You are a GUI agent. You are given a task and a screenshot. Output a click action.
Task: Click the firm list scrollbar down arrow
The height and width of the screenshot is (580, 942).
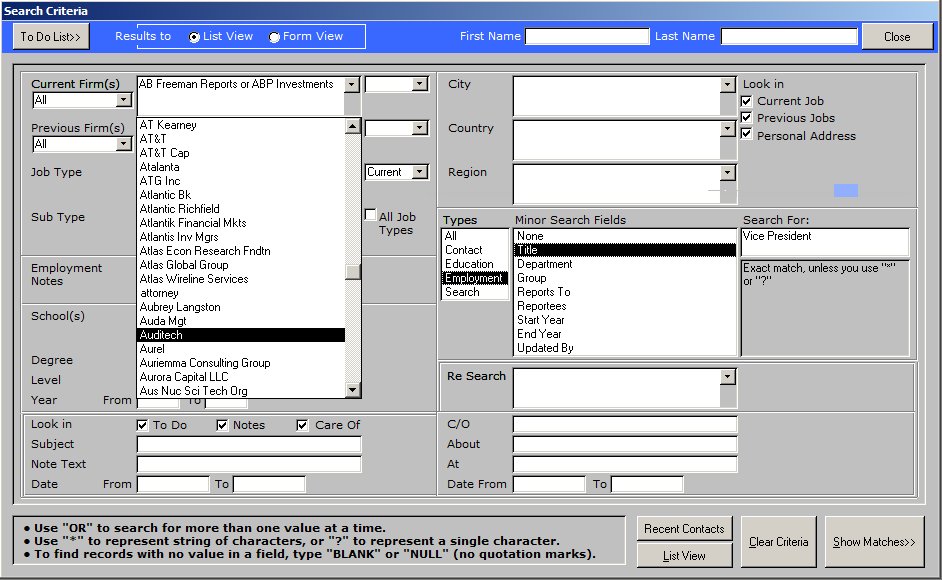pos(353,390)
